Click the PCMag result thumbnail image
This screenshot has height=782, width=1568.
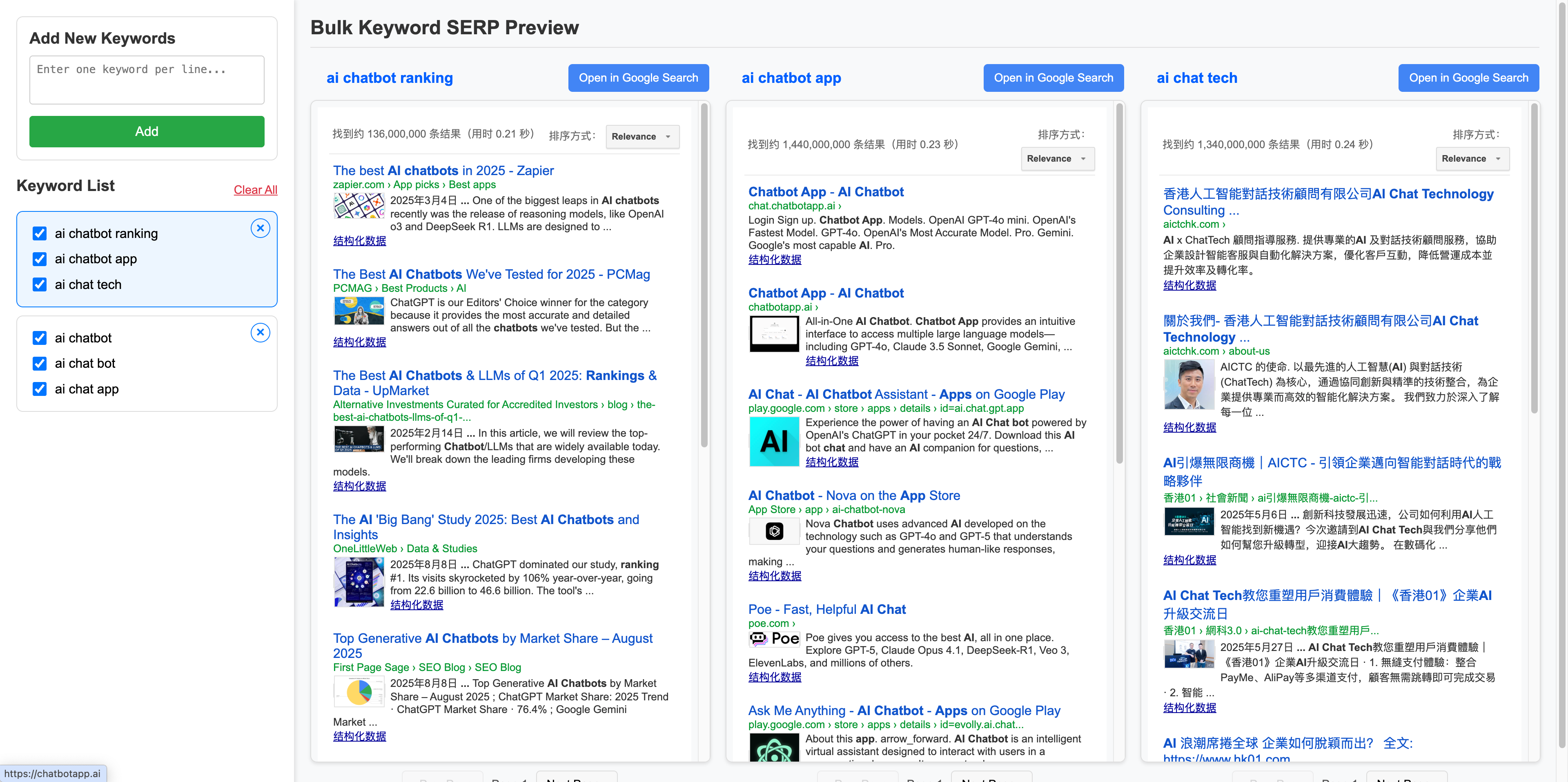coord(359,310)
